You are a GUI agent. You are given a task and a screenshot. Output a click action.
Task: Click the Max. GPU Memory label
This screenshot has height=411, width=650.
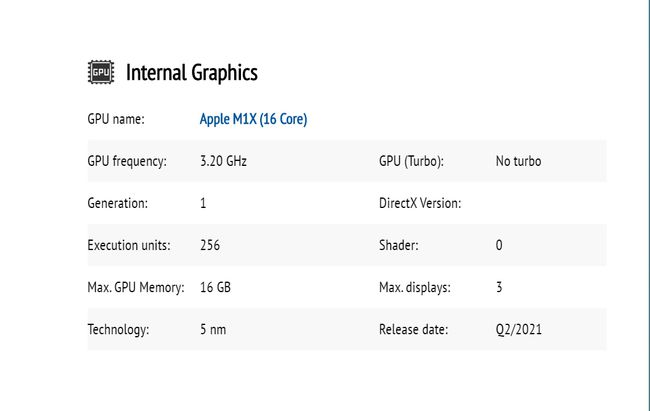136,287
